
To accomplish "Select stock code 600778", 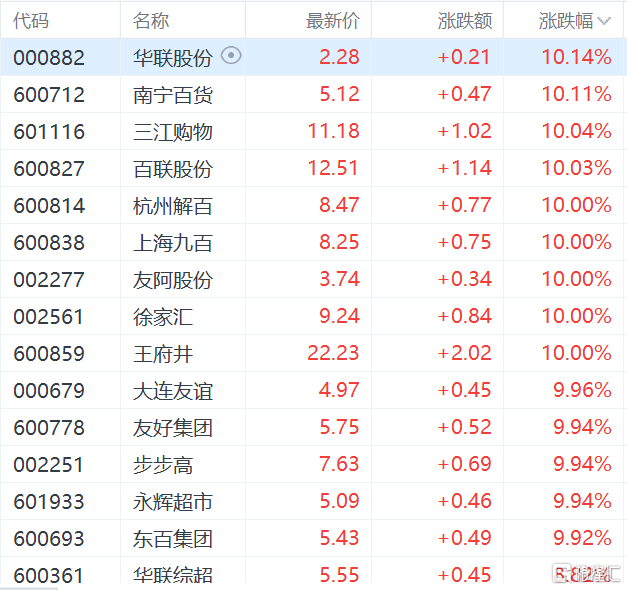I will pyautogui.click(x=49, y=428).
